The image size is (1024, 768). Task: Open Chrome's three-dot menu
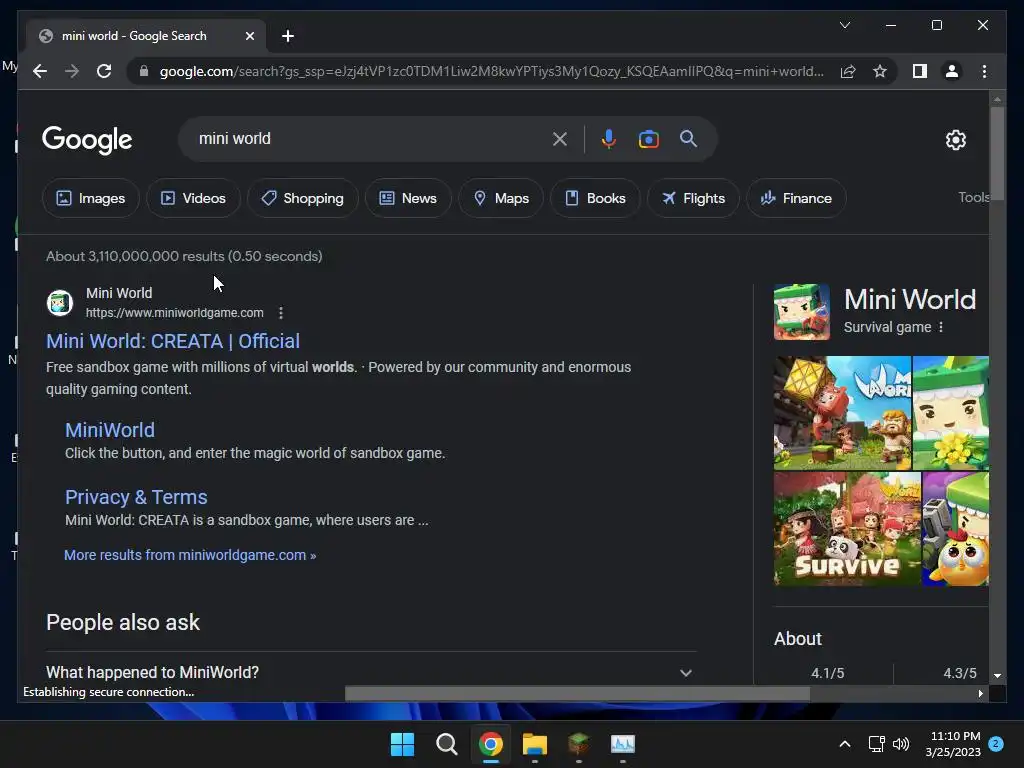[x=984, y=71]
